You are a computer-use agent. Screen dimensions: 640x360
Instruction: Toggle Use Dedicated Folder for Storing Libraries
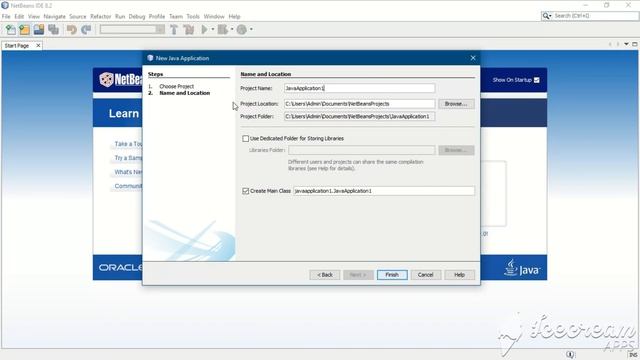245,139
